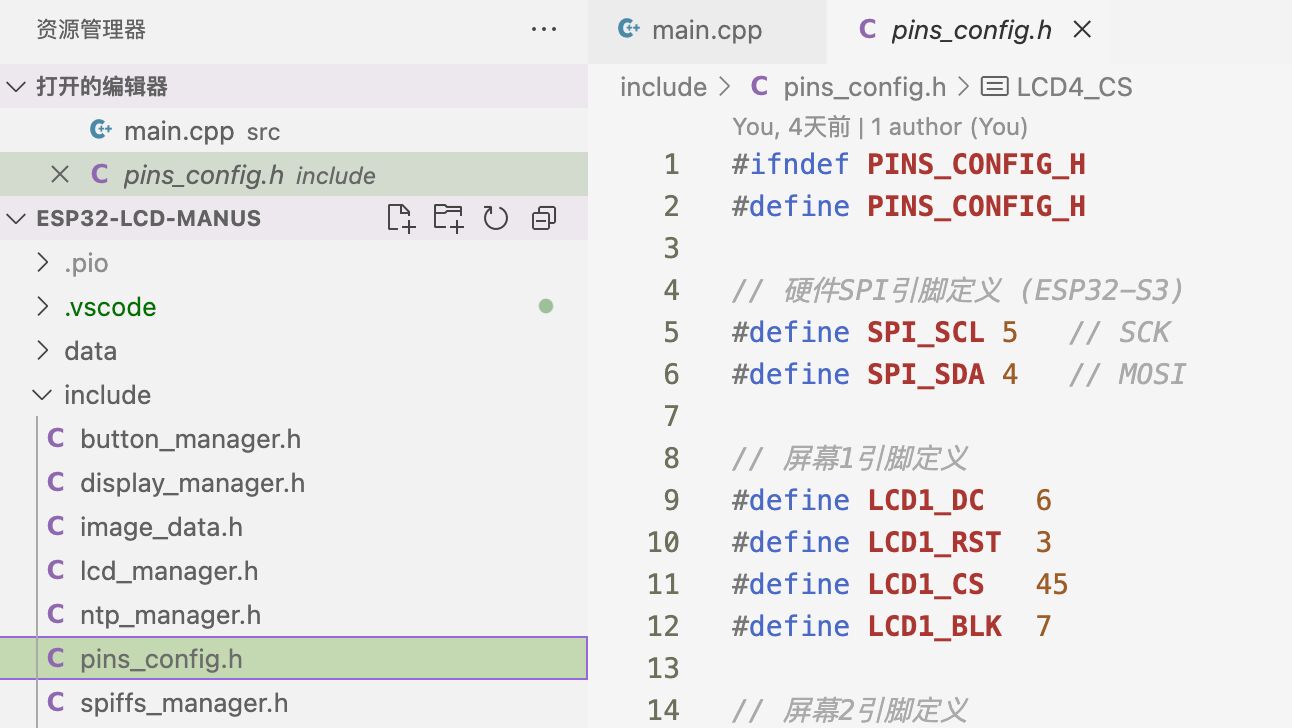This screenshot has width=1292, height=728.
Task: Click the LCD4_CS breadcrumb symbol
Action: coord(1074,87)
